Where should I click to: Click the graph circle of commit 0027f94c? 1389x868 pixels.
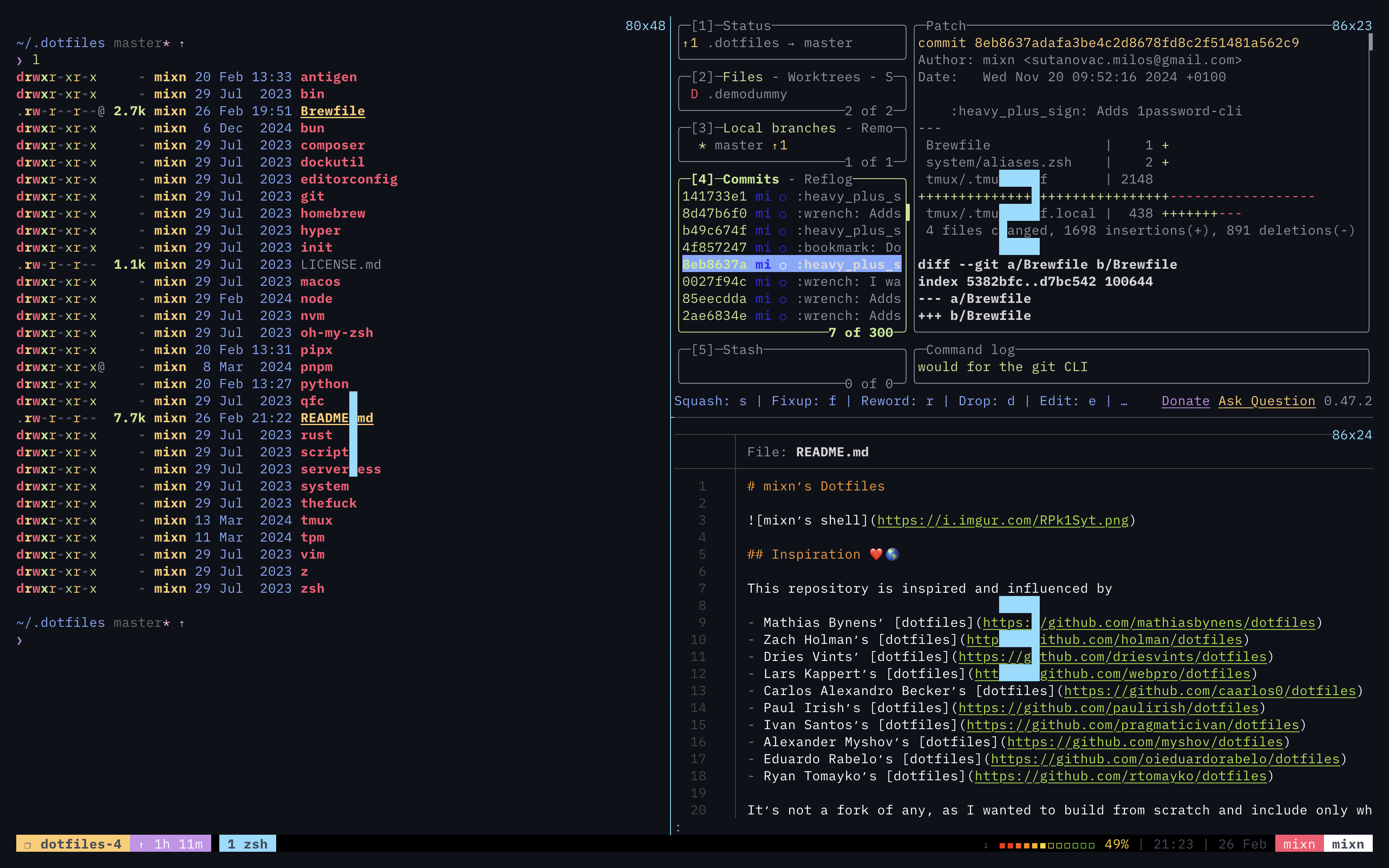point(783,283)
